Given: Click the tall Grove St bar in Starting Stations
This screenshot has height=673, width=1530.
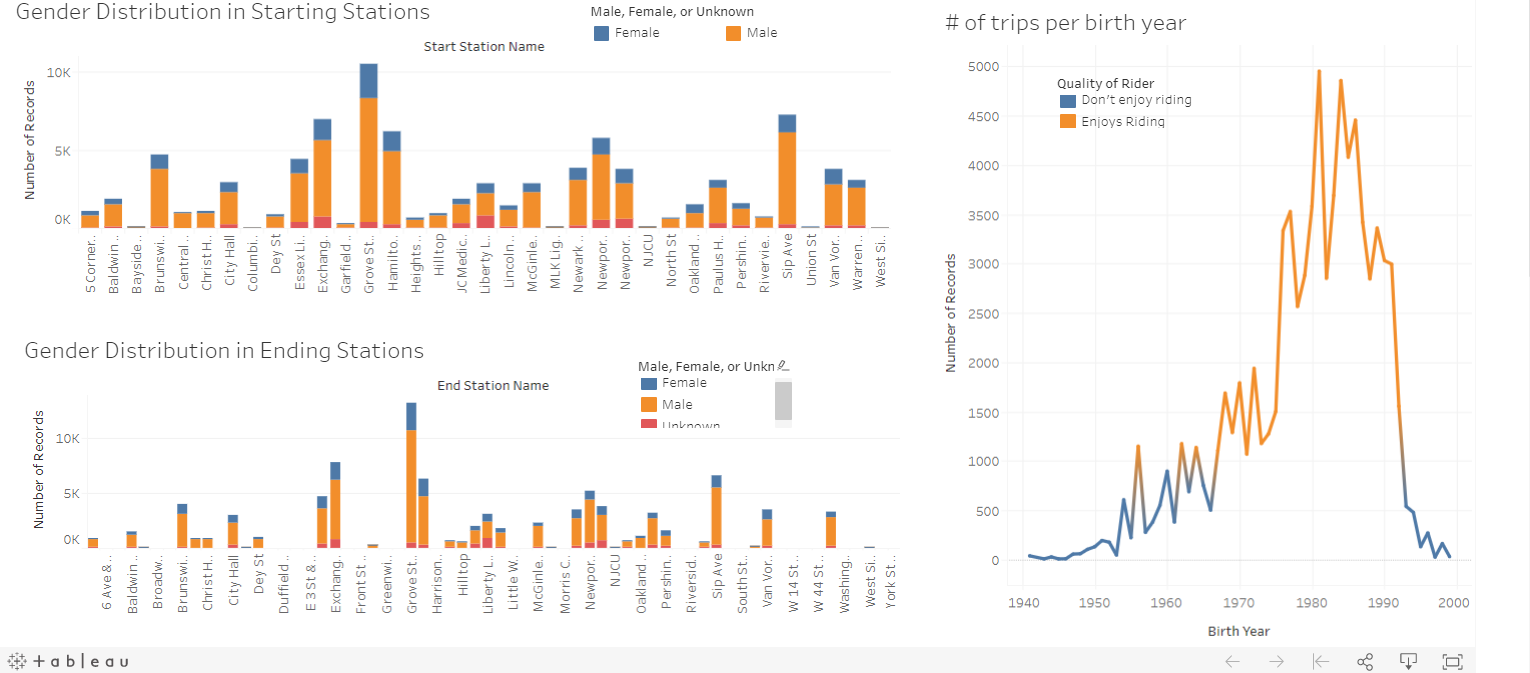Looking at the screenshot, I should click(369, 146).
